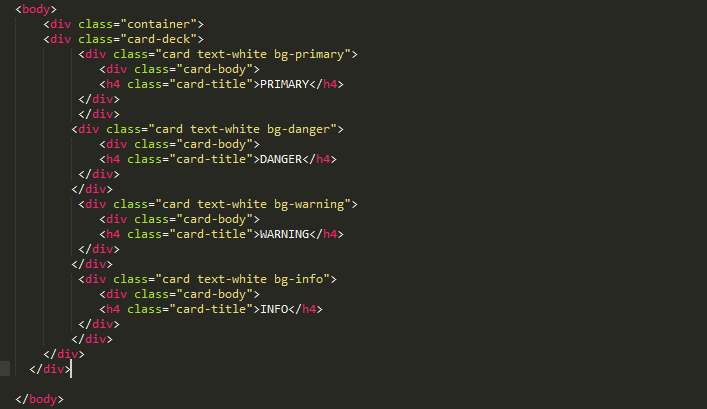This screenshot has width=707, height=409.
Task: Click the card-deck class name
Action: click(x=162, y=39)
